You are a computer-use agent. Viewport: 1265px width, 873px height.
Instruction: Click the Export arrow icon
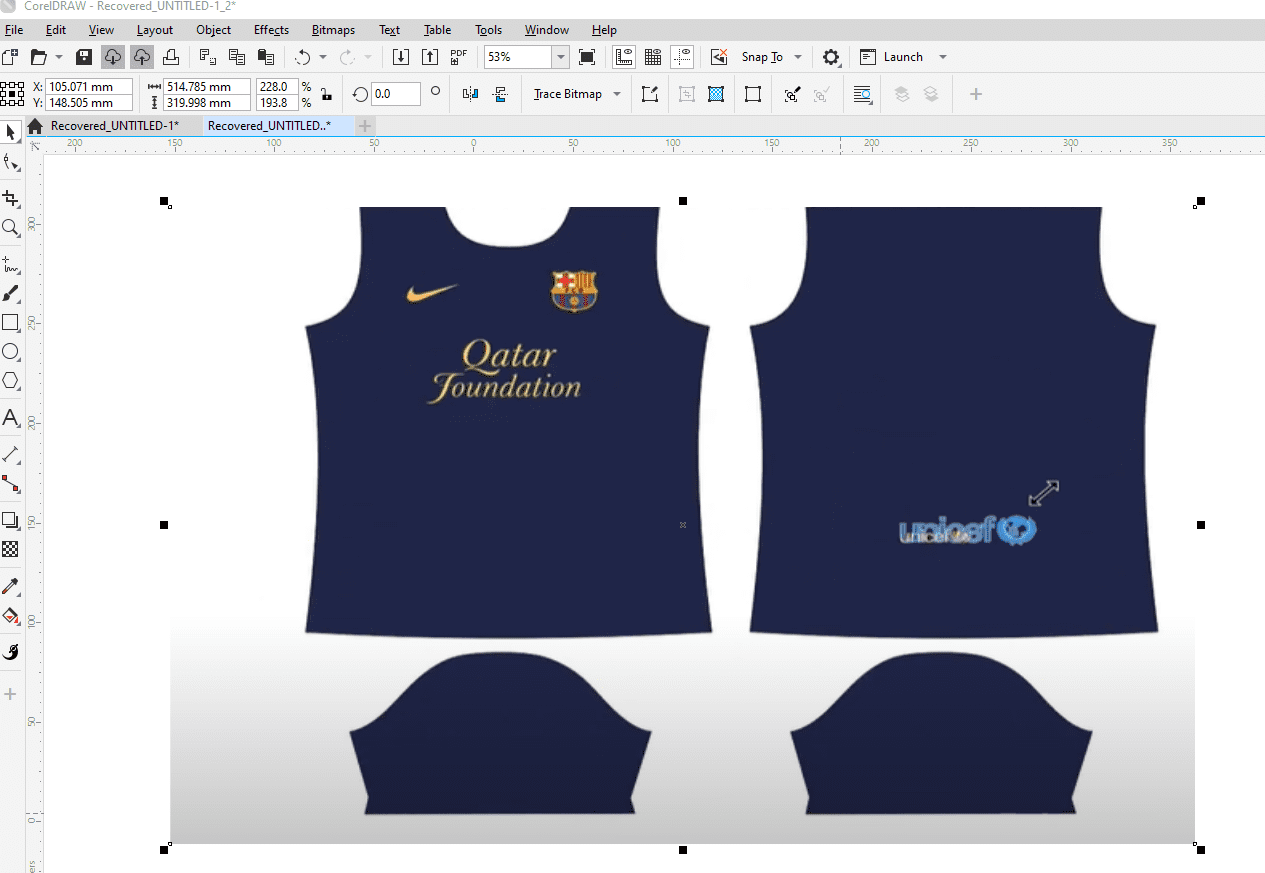click(x=430, y=57)
